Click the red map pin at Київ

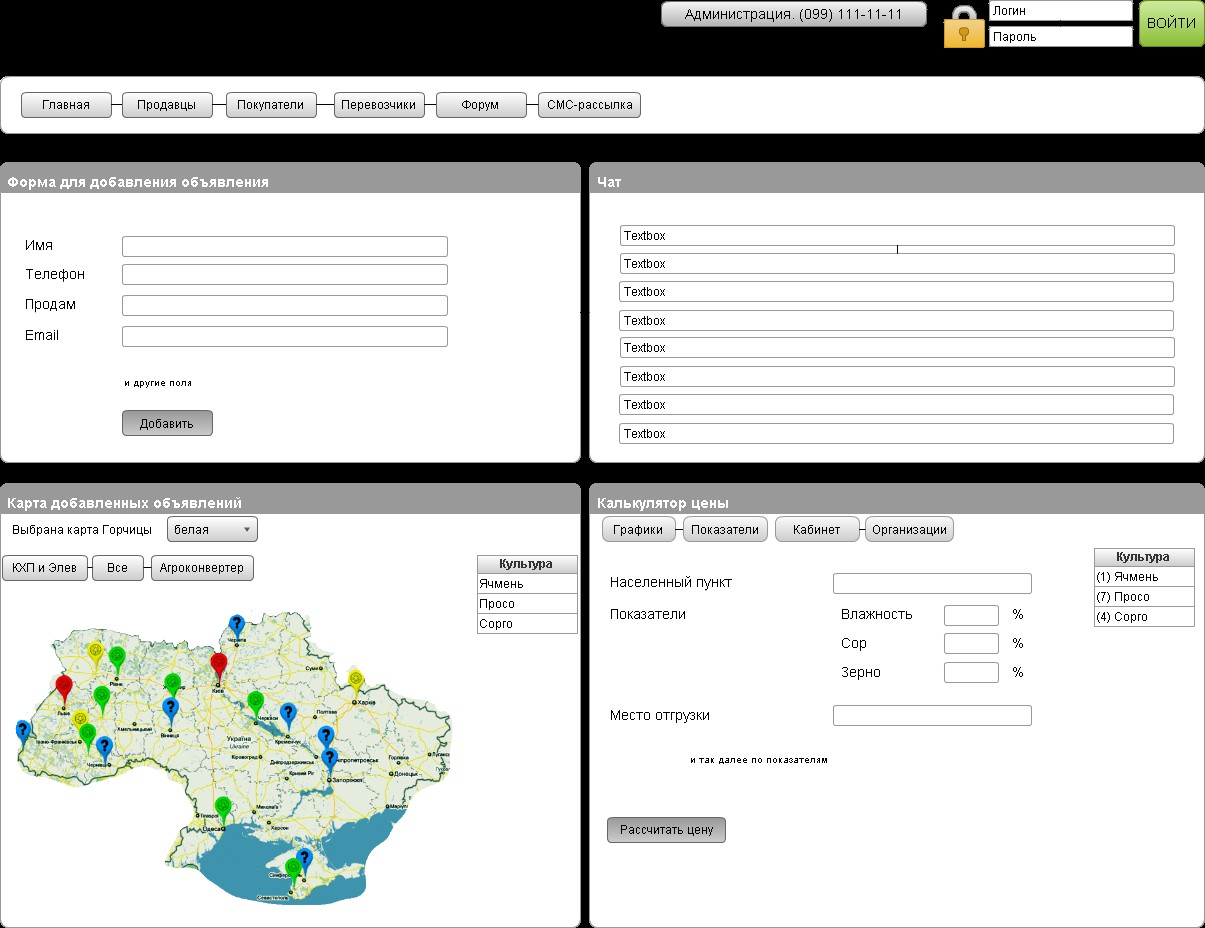click(219, 667)
